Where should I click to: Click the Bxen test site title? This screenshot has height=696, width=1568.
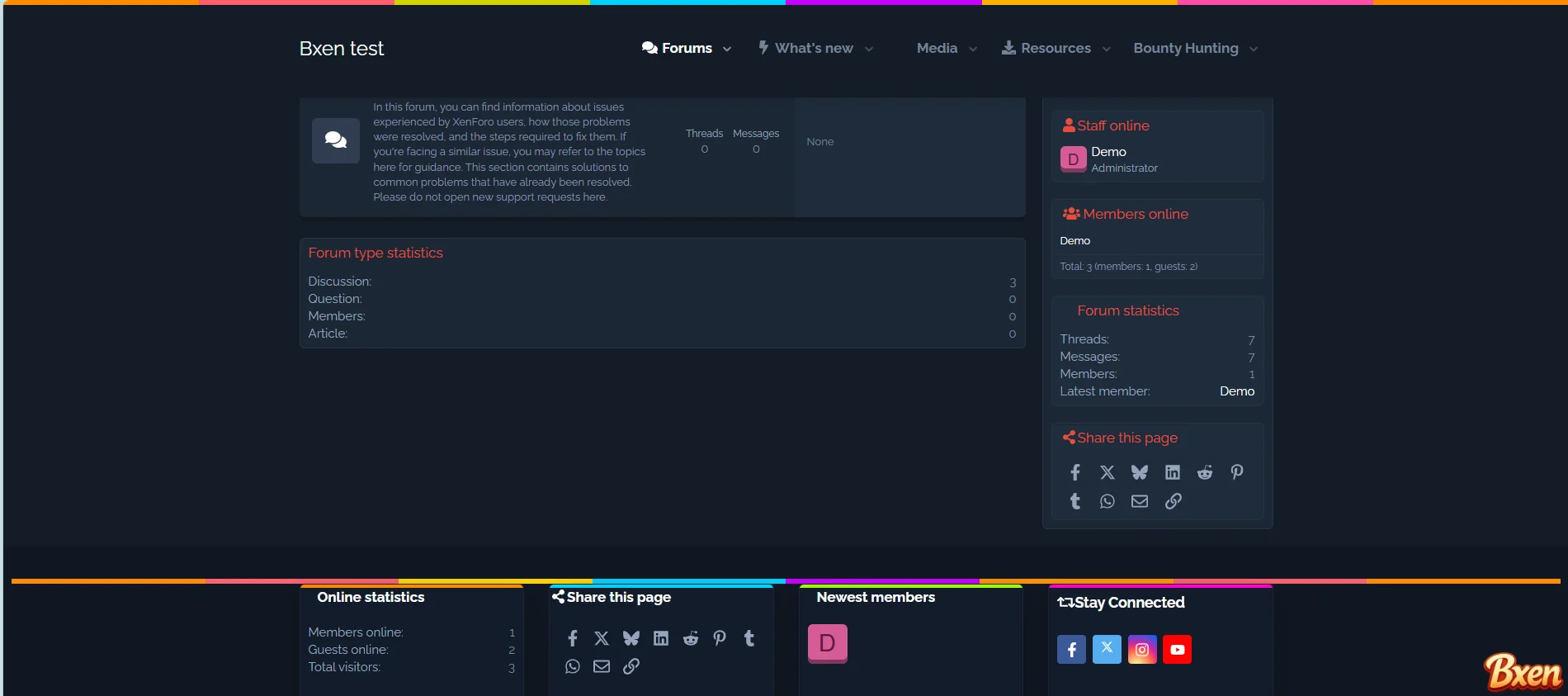coord(342,49)
